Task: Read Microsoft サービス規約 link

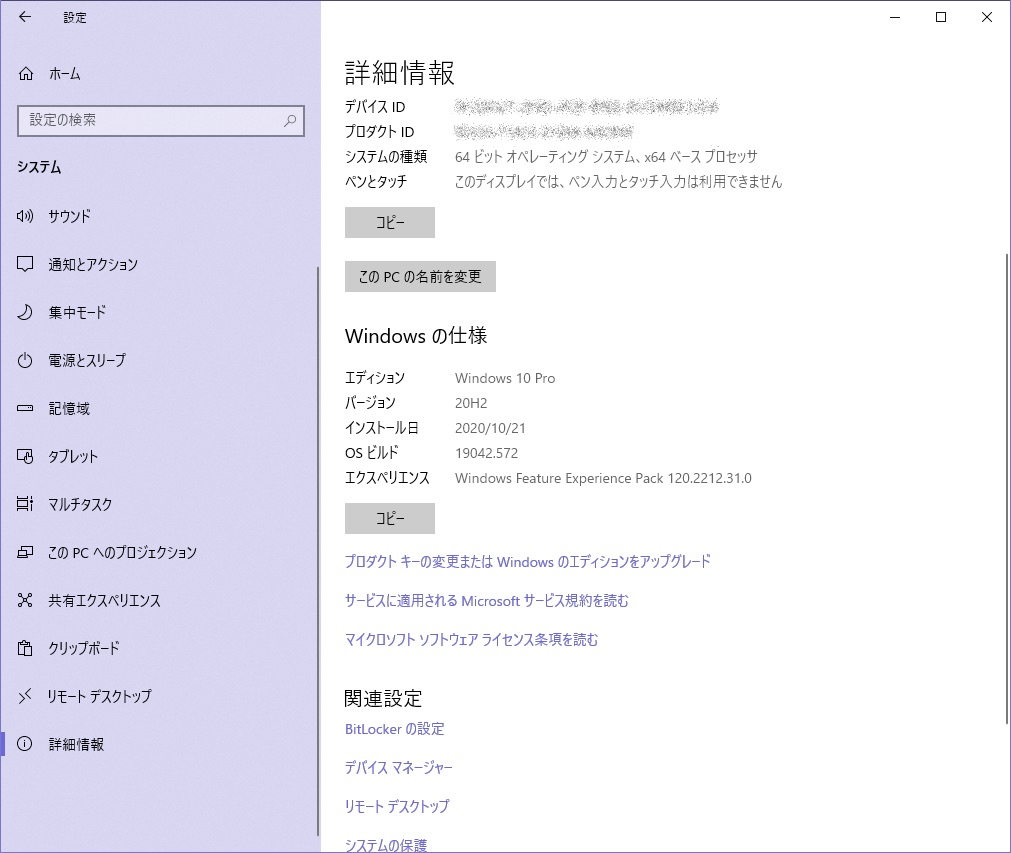Action: [x=486, y=601]
